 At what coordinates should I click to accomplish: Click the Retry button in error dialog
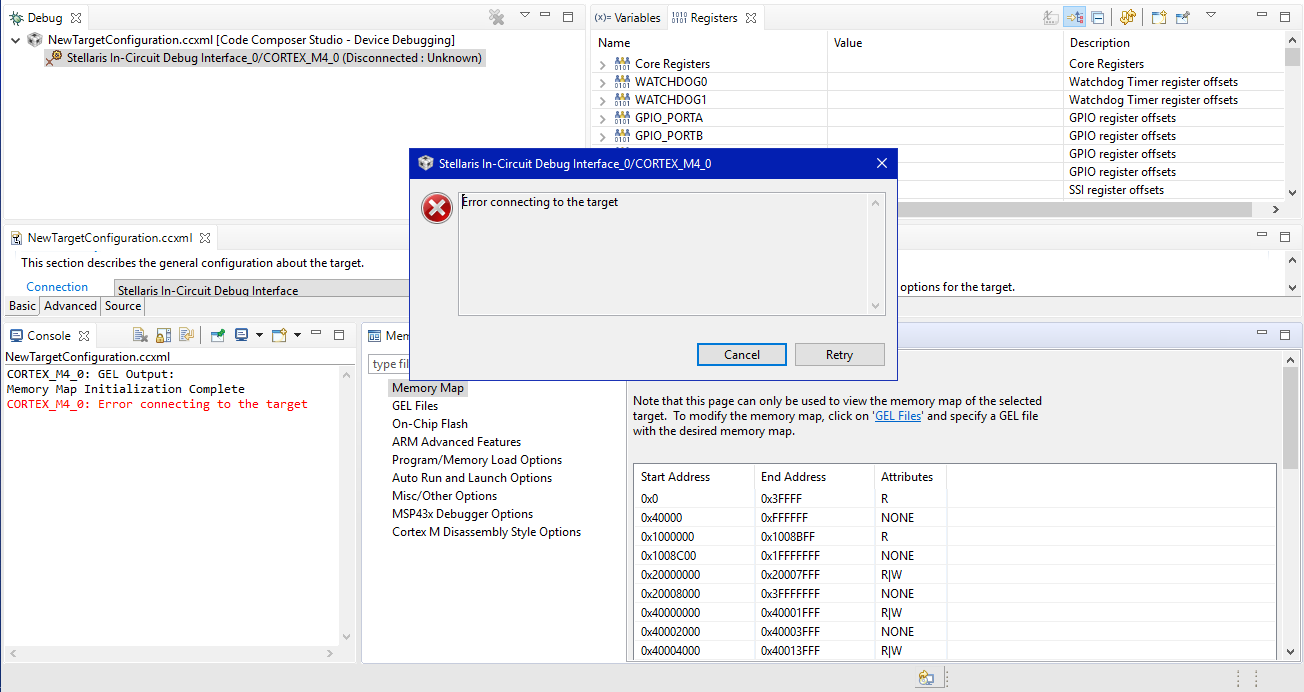pos(839,355)
